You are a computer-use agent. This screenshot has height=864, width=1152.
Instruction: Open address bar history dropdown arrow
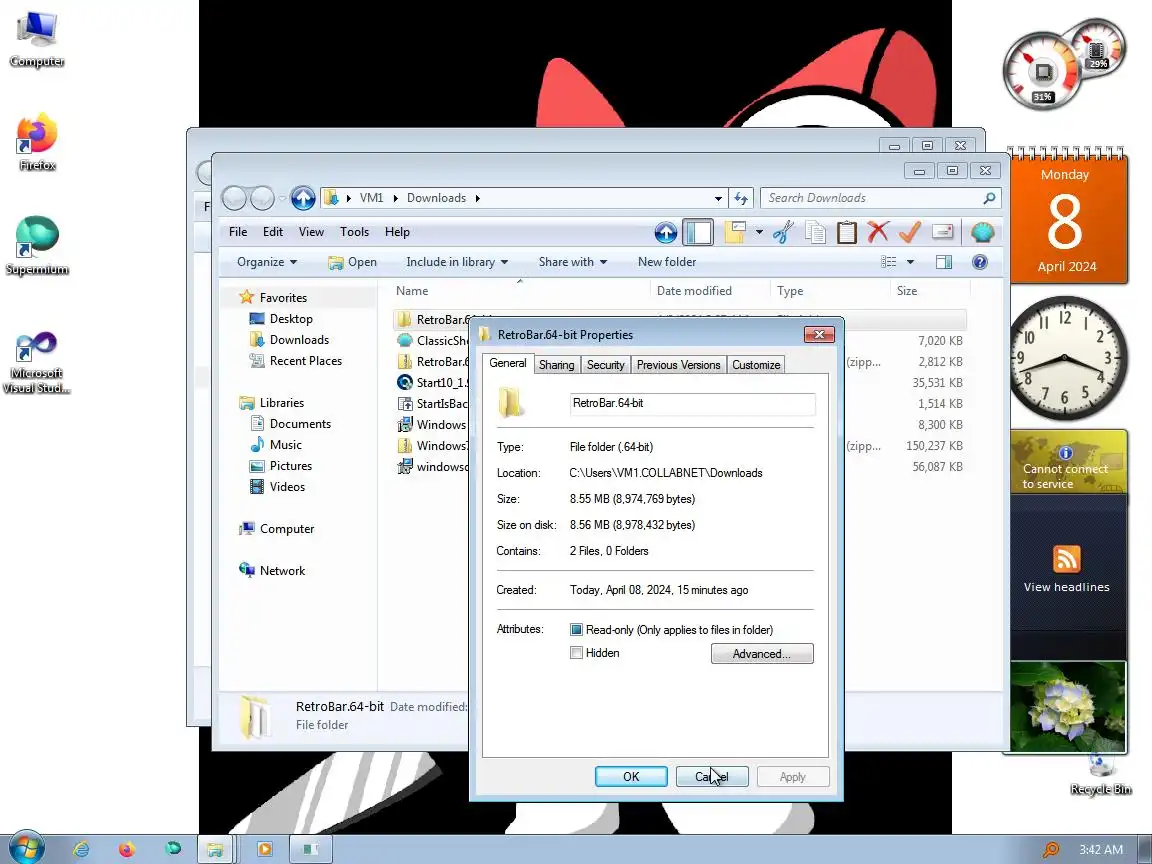[x=718, y=198]
